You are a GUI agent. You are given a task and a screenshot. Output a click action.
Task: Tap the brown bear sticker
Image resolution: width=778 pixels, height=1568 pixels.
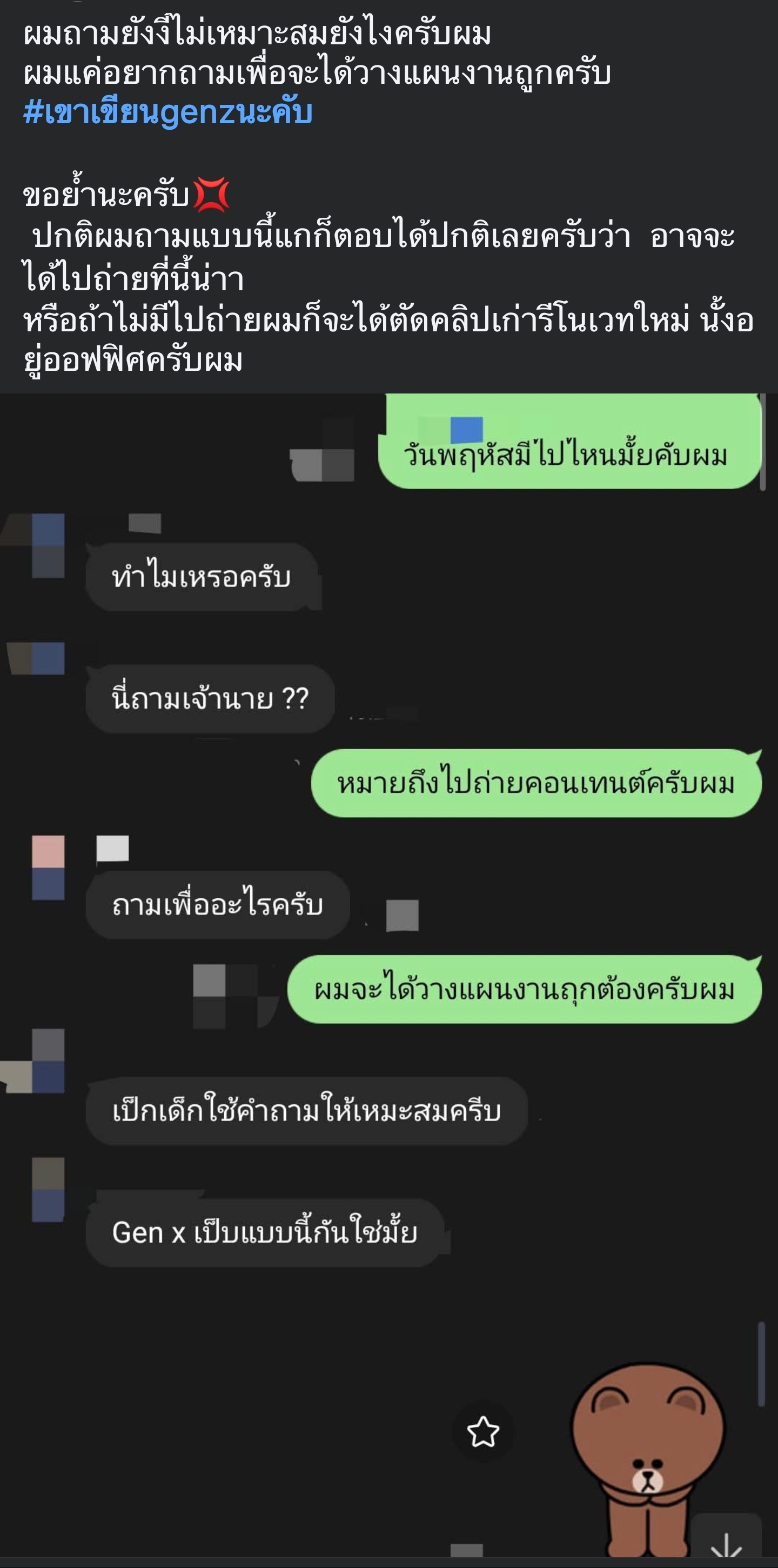648,1461
